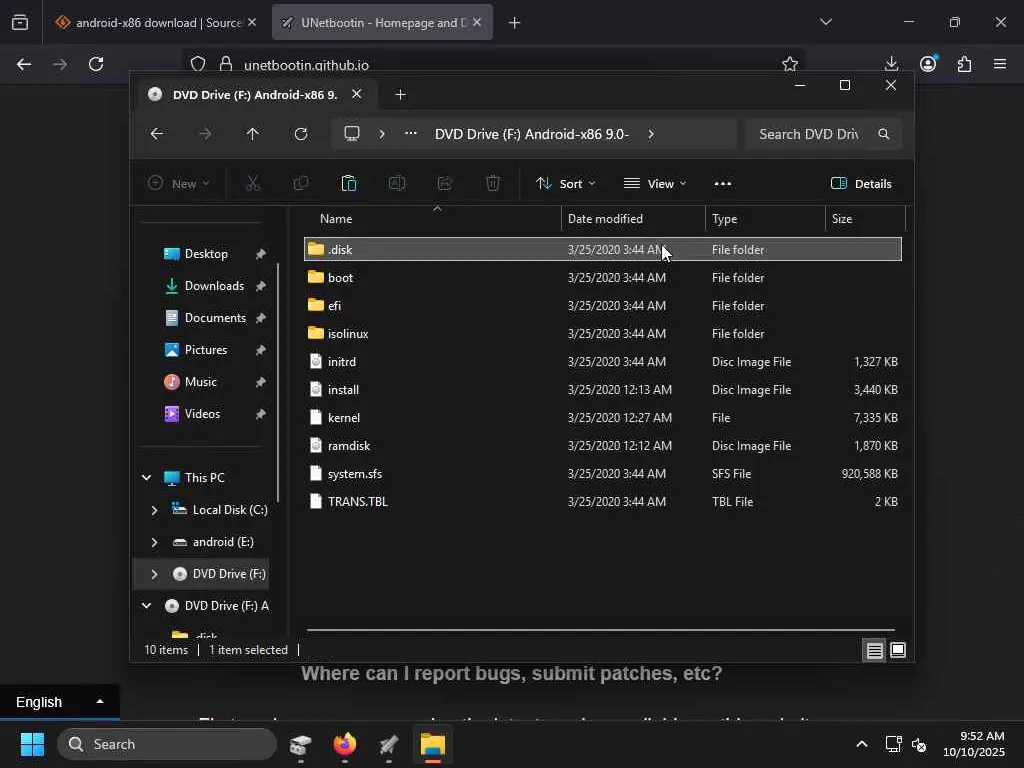The image size is (1024, 768).
Task: Select the kernel file row
Action: coord(603,417)
